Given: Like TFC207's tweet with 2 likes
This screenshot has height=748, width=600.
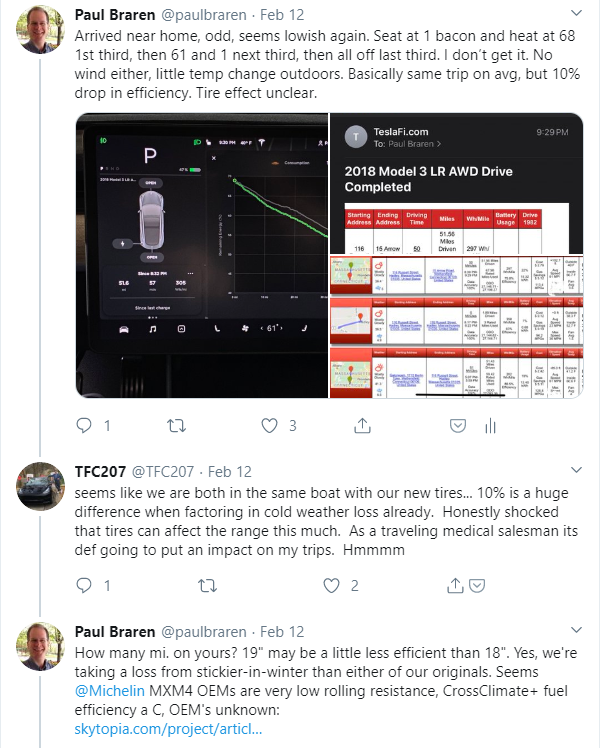Looking at the screenshot, I should tap(331, 585).
